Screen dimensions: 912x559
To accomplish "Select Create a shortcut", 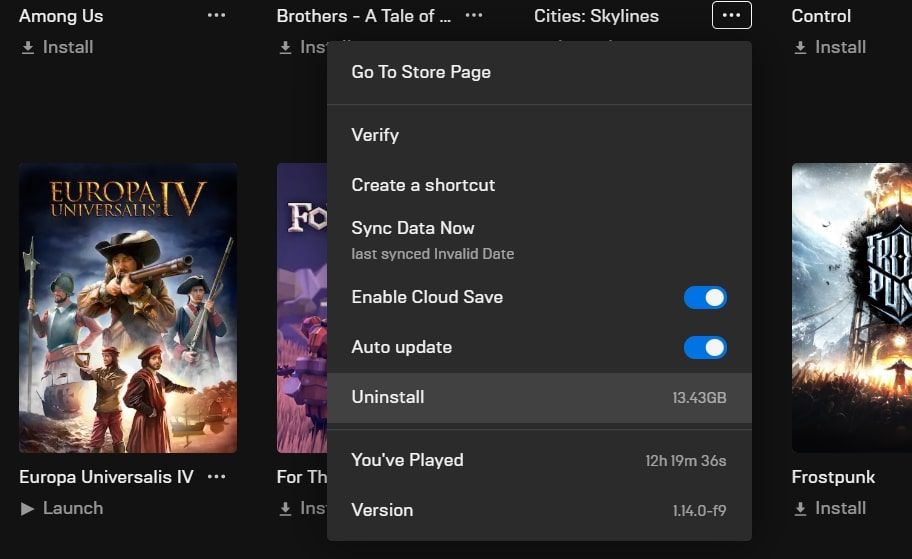I will coord(539,185).
